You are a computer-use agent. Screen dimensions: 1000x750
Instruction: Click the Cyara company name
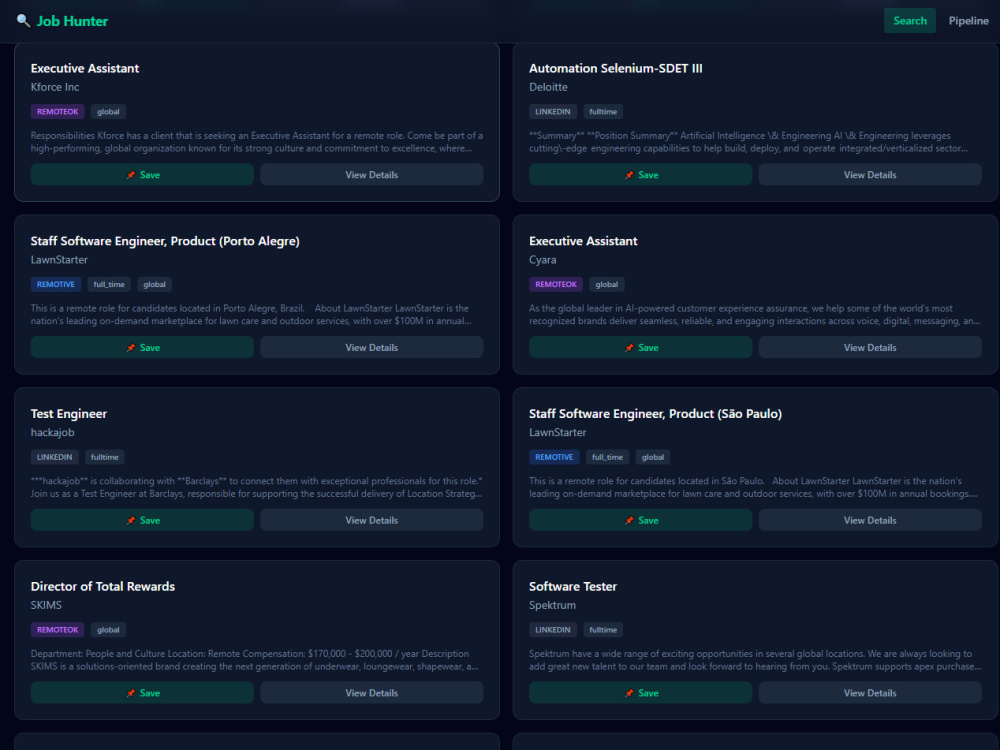(542, 260)
